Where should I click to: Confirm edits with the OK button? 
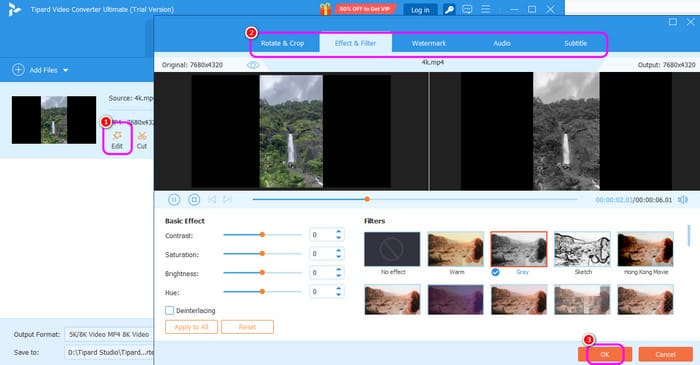point(605,354)
